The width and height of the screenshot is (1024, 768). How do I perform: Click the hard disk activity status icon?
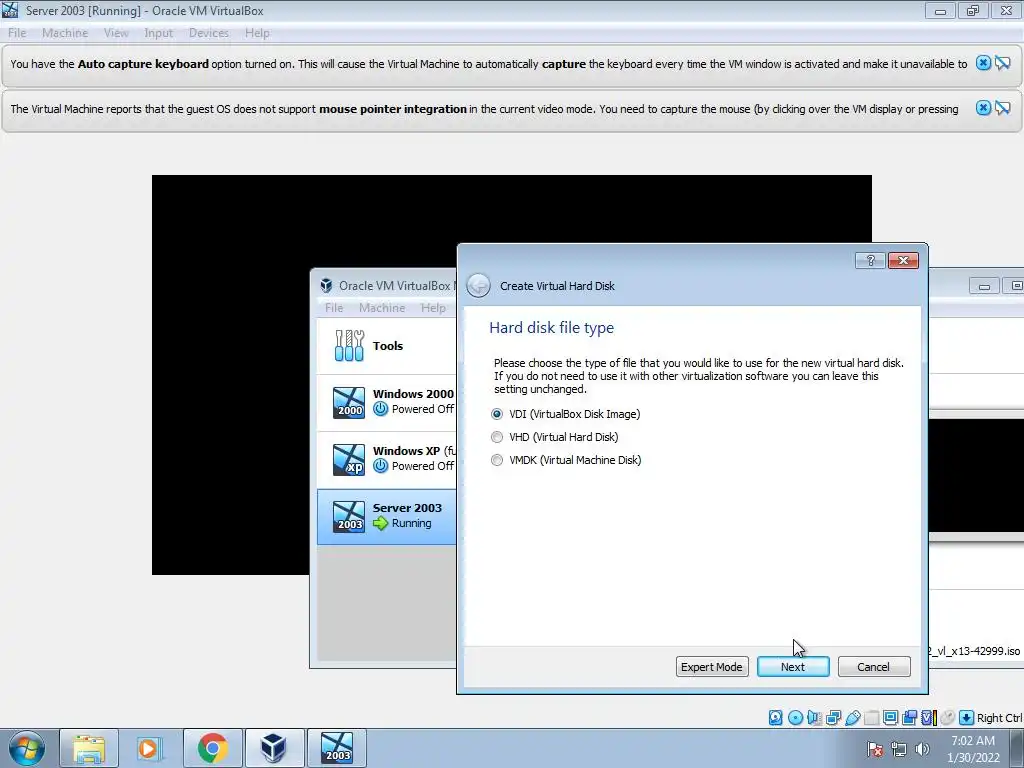[775, 718]
